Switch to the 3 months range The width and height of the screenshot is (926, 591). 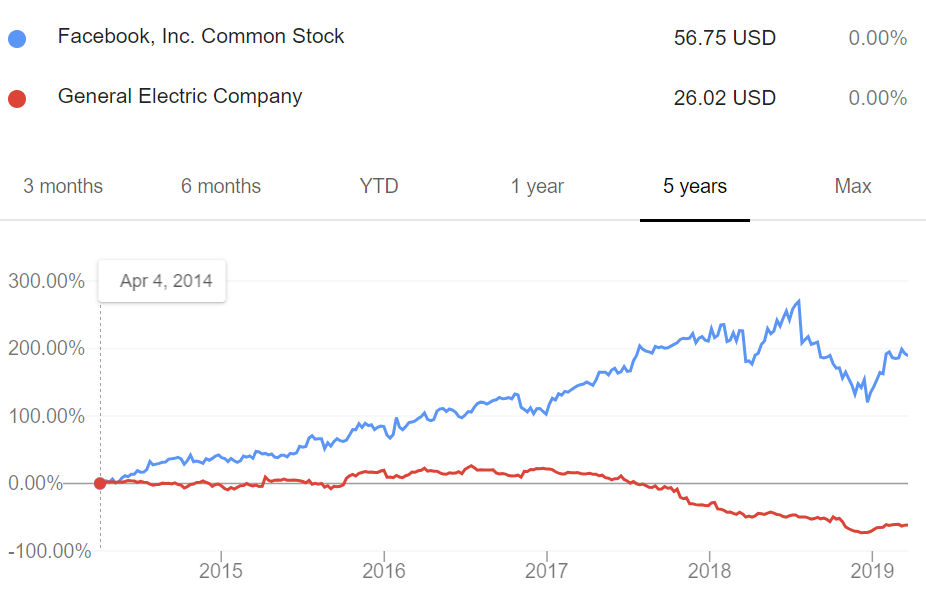[63, 187]
